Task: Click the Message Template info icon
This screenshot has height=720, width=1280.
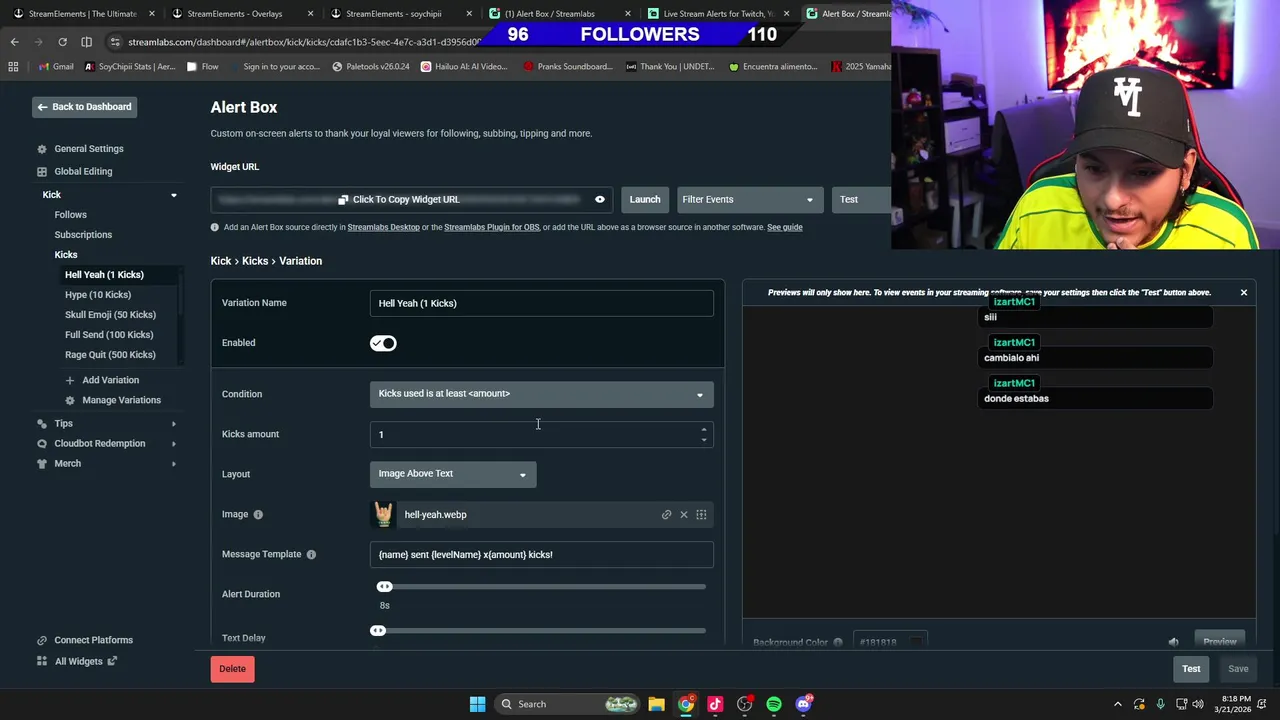Action: pos(311,554)
